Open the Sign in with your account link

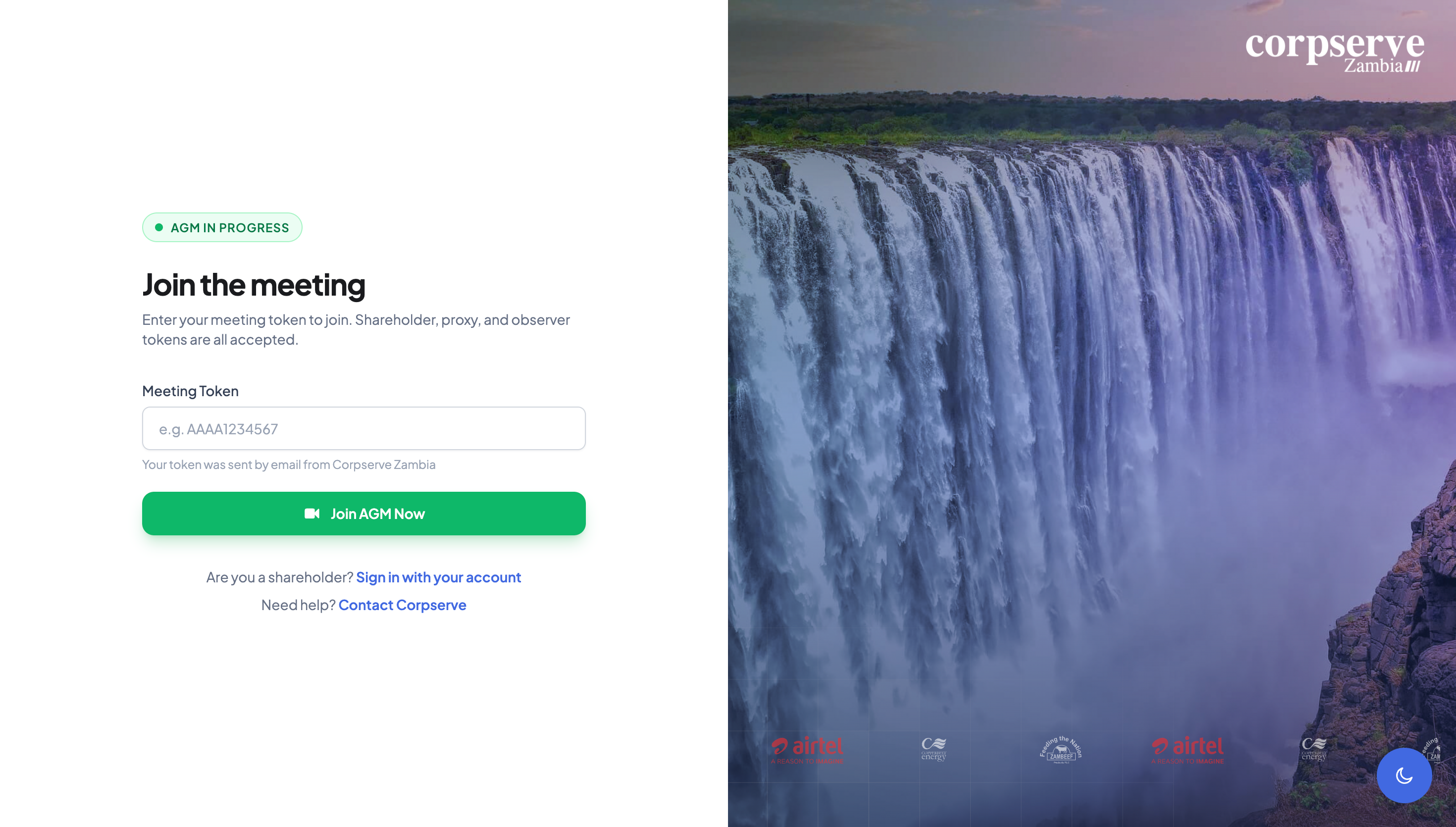(438, 577)
